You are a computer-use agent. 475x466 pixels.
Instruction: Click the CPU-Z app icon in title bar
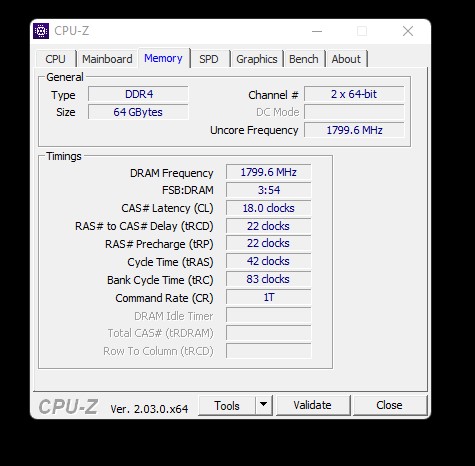(41, 31)
